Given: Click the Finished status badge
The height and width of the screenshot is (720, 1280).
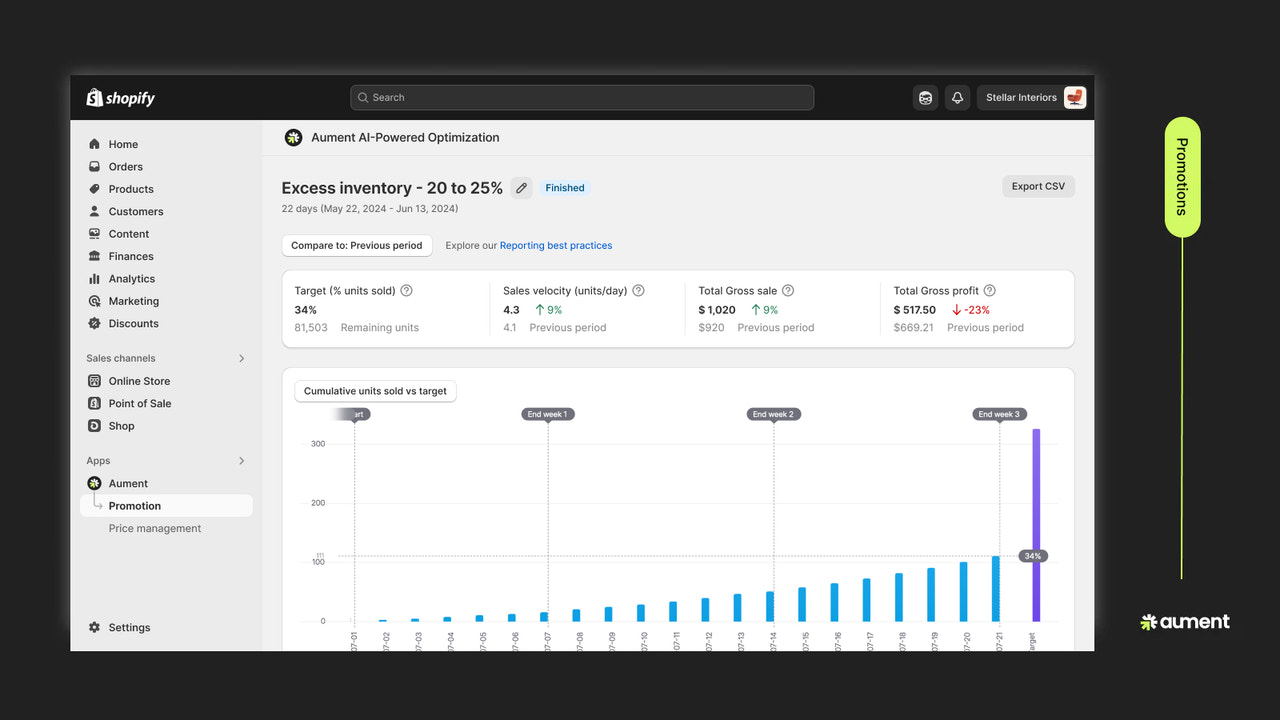Looking at the screenshot, I should [x=564, y=187].
